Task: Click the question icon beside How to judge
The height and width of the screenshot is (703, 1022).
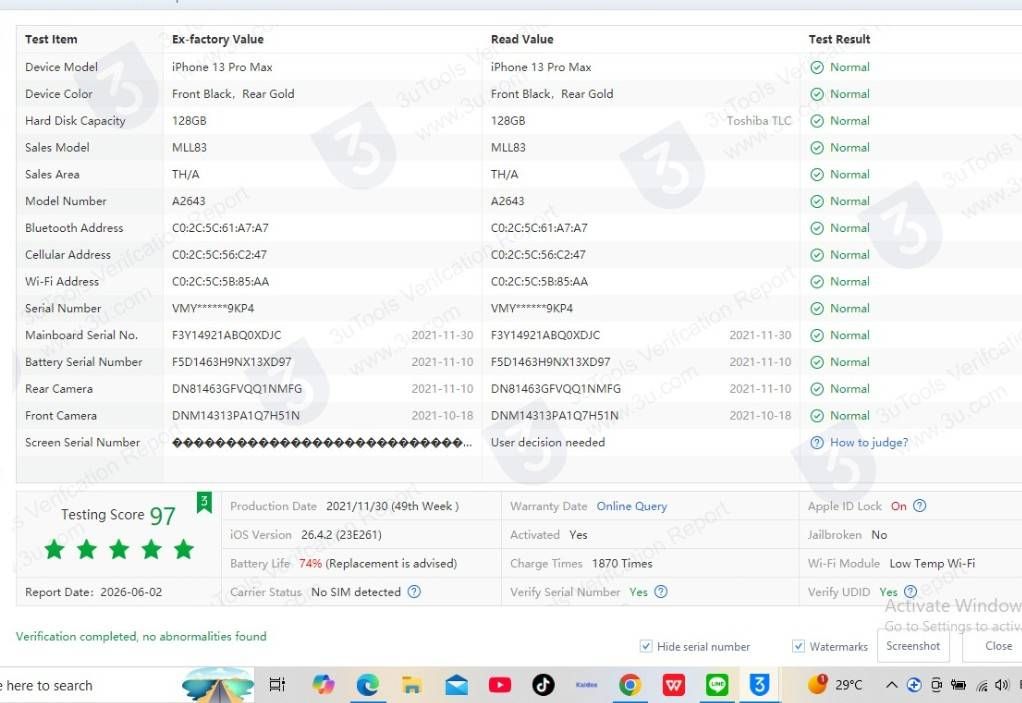Action: coord(817,442)
